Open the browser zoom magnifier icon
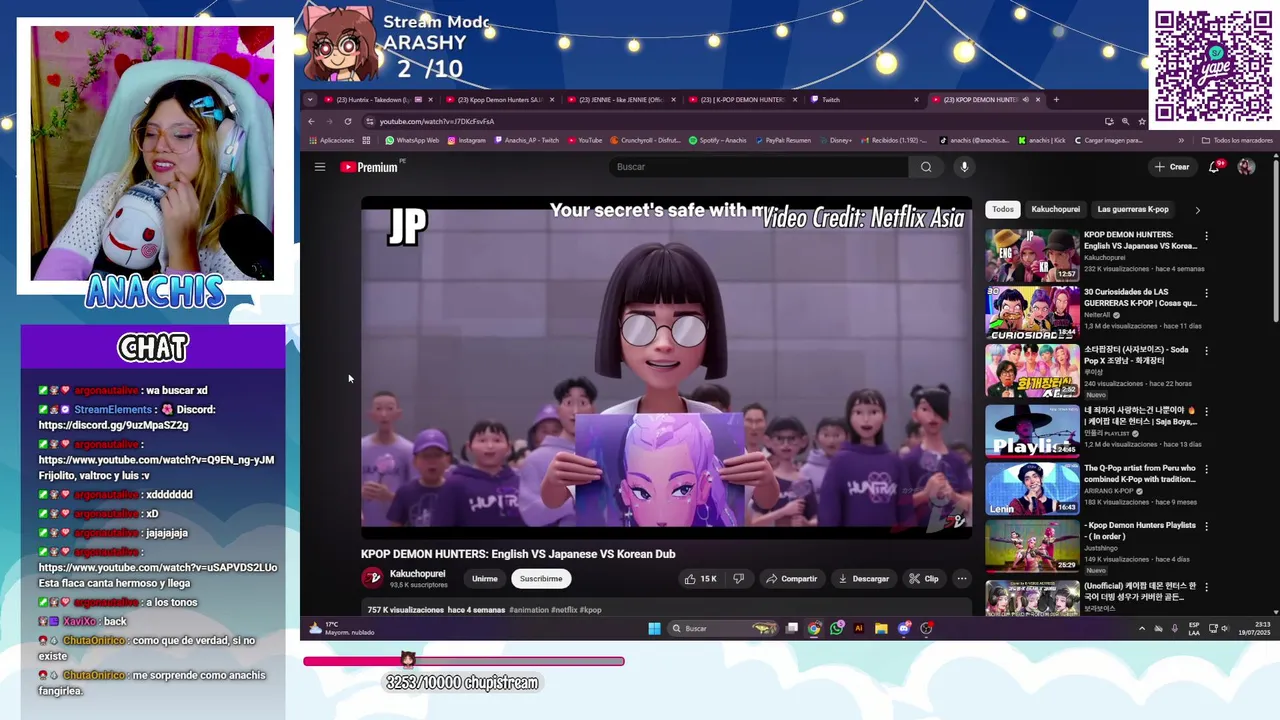The width and height of the screenshot is (1280, 720). (1125, 121)
